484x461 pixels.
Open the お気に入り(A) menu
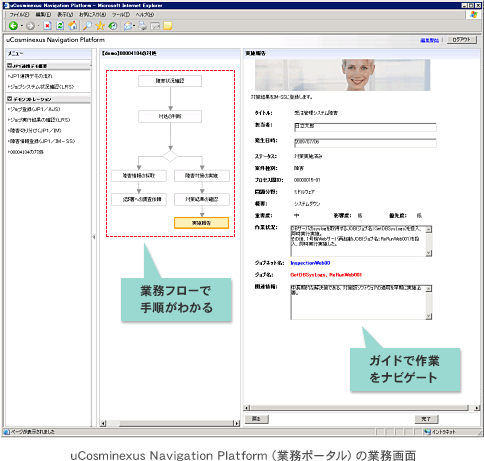92,15
